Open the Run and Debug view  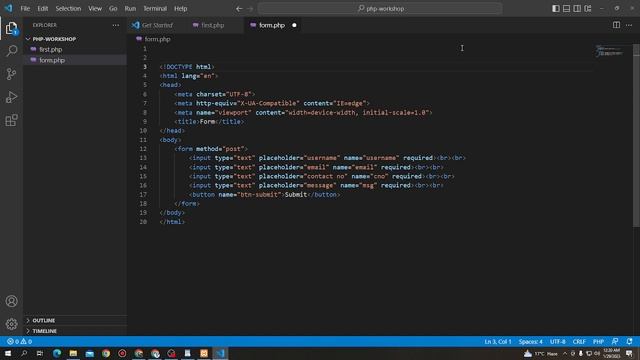pos(11,97)
